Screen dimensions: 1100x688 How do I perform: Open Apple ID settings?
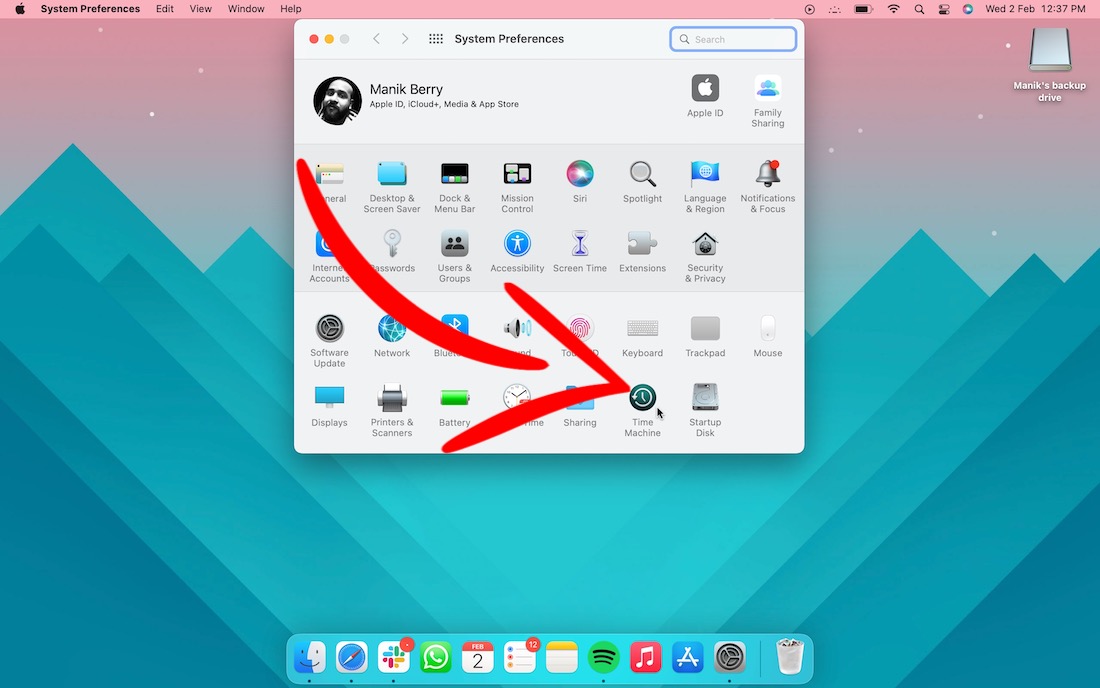point(705,88)
